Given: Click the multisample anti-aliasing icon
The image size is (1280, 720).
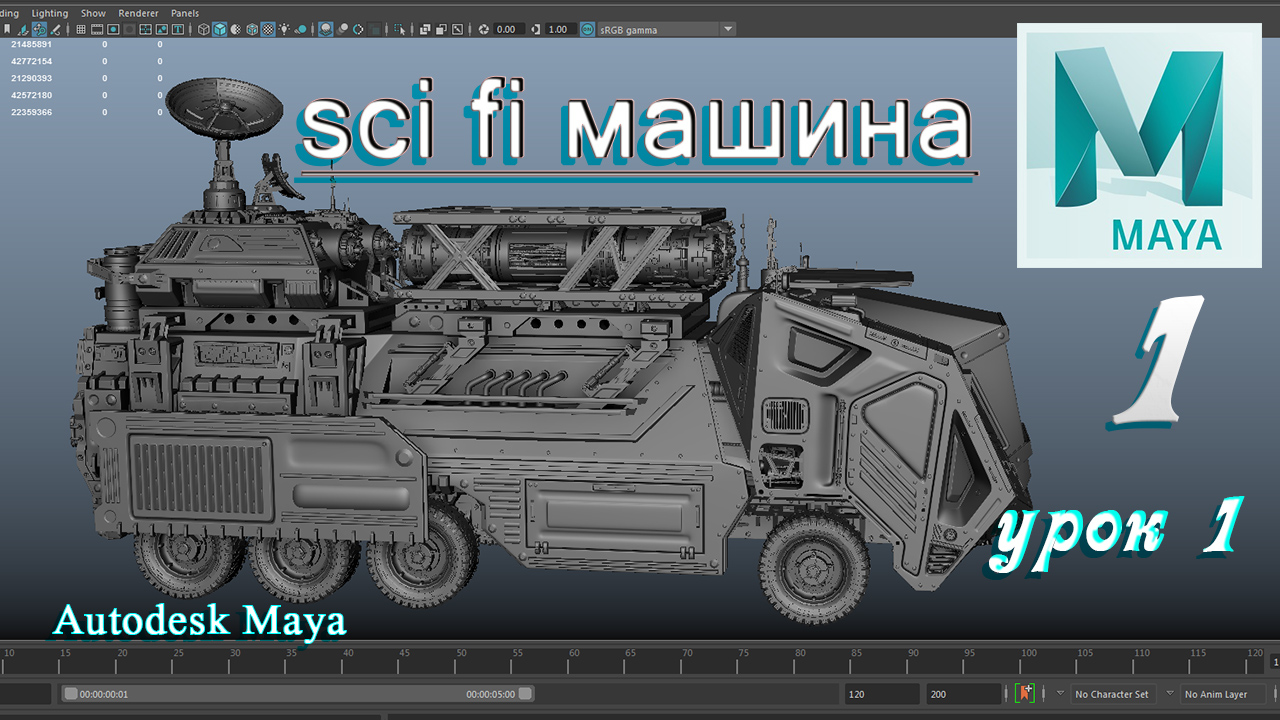Looking at the screenshot, I should tap(358, 29).
